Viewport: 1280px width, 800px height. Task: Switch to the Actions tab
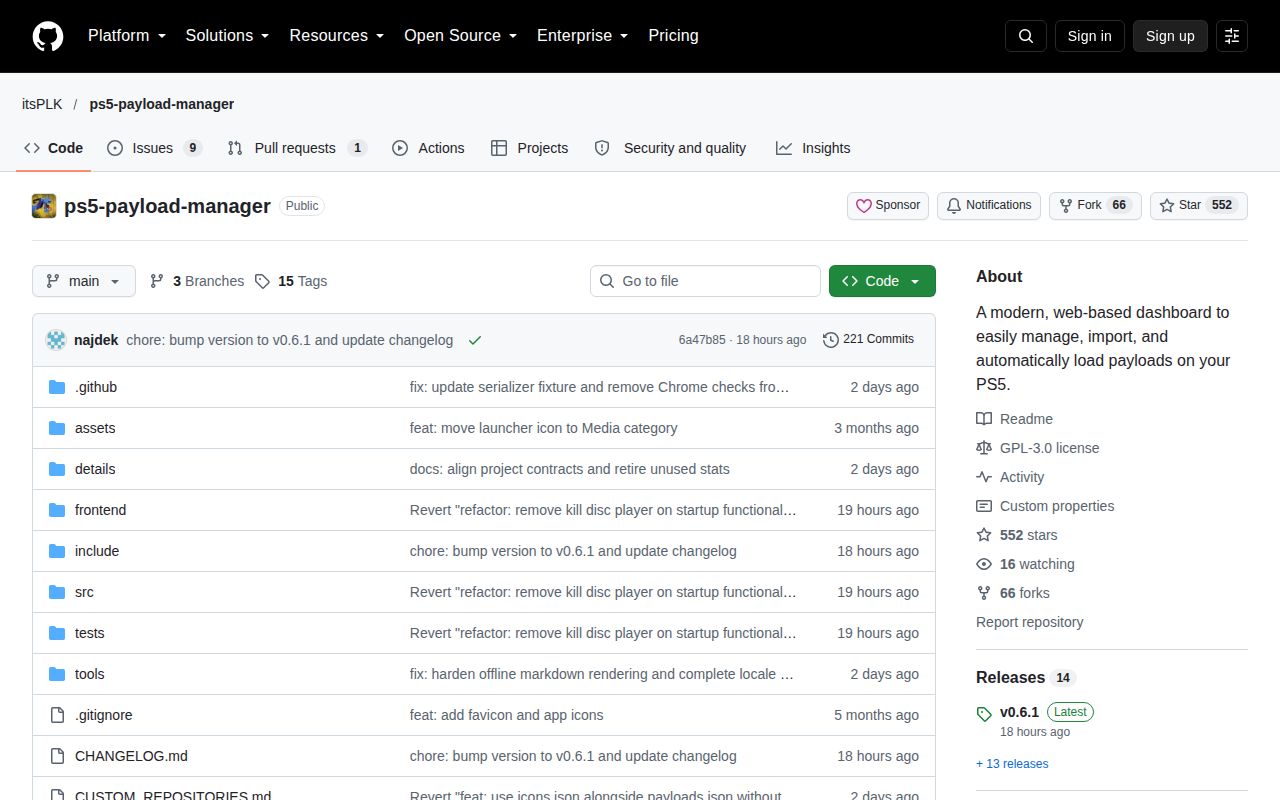[x=428, y=148]
